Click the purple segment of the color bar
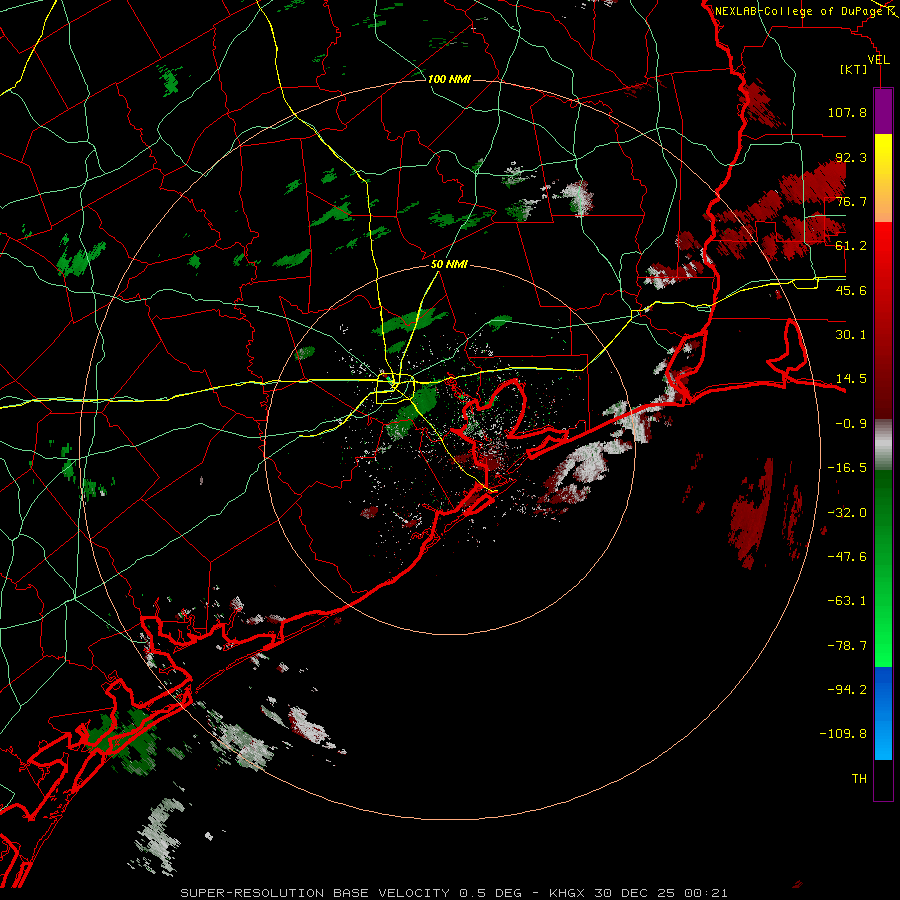 tap(883, 111)
